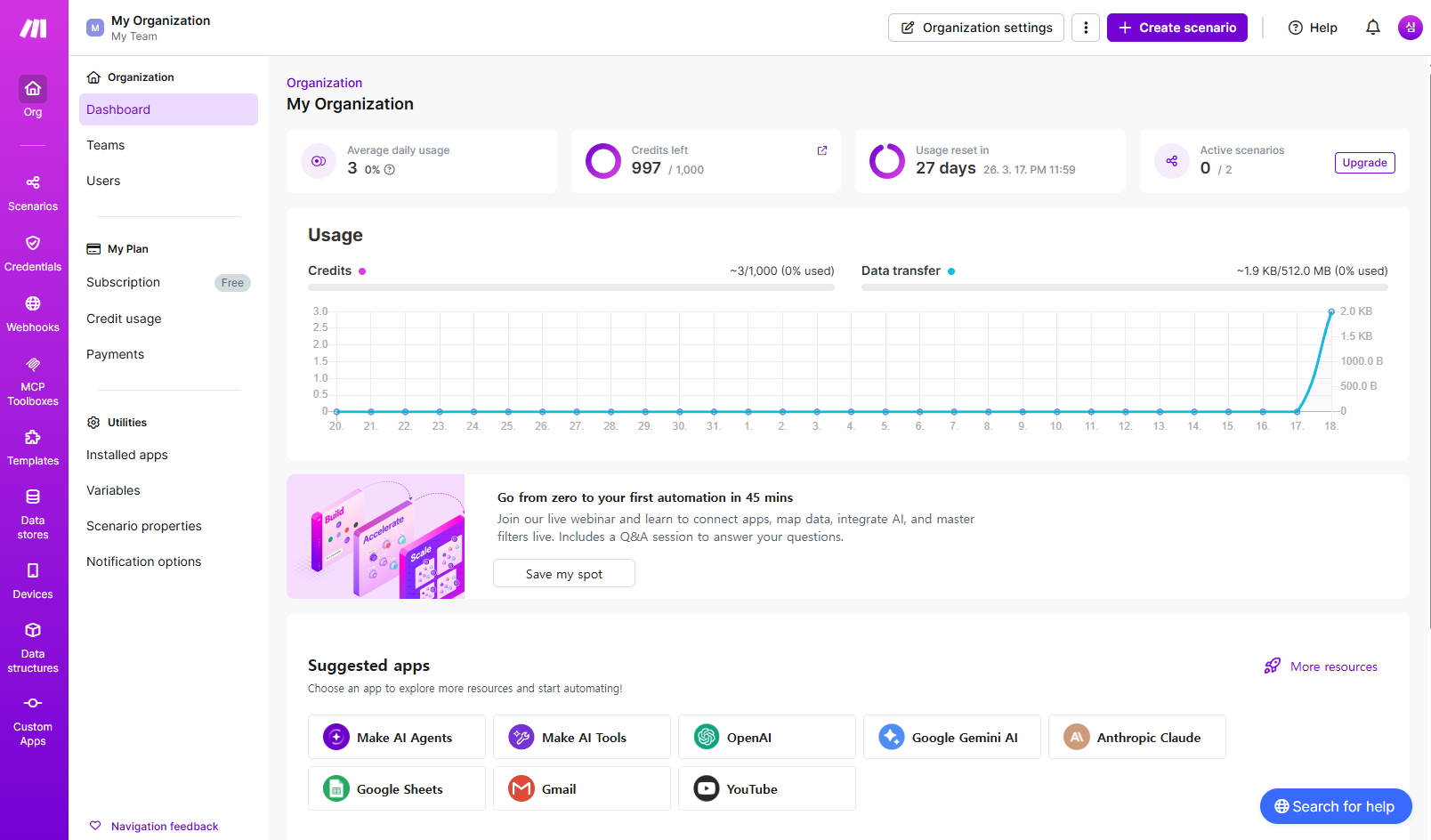Click the notifications bell icon
The image size is (1431, 840).
click(x=1372, y=28)
